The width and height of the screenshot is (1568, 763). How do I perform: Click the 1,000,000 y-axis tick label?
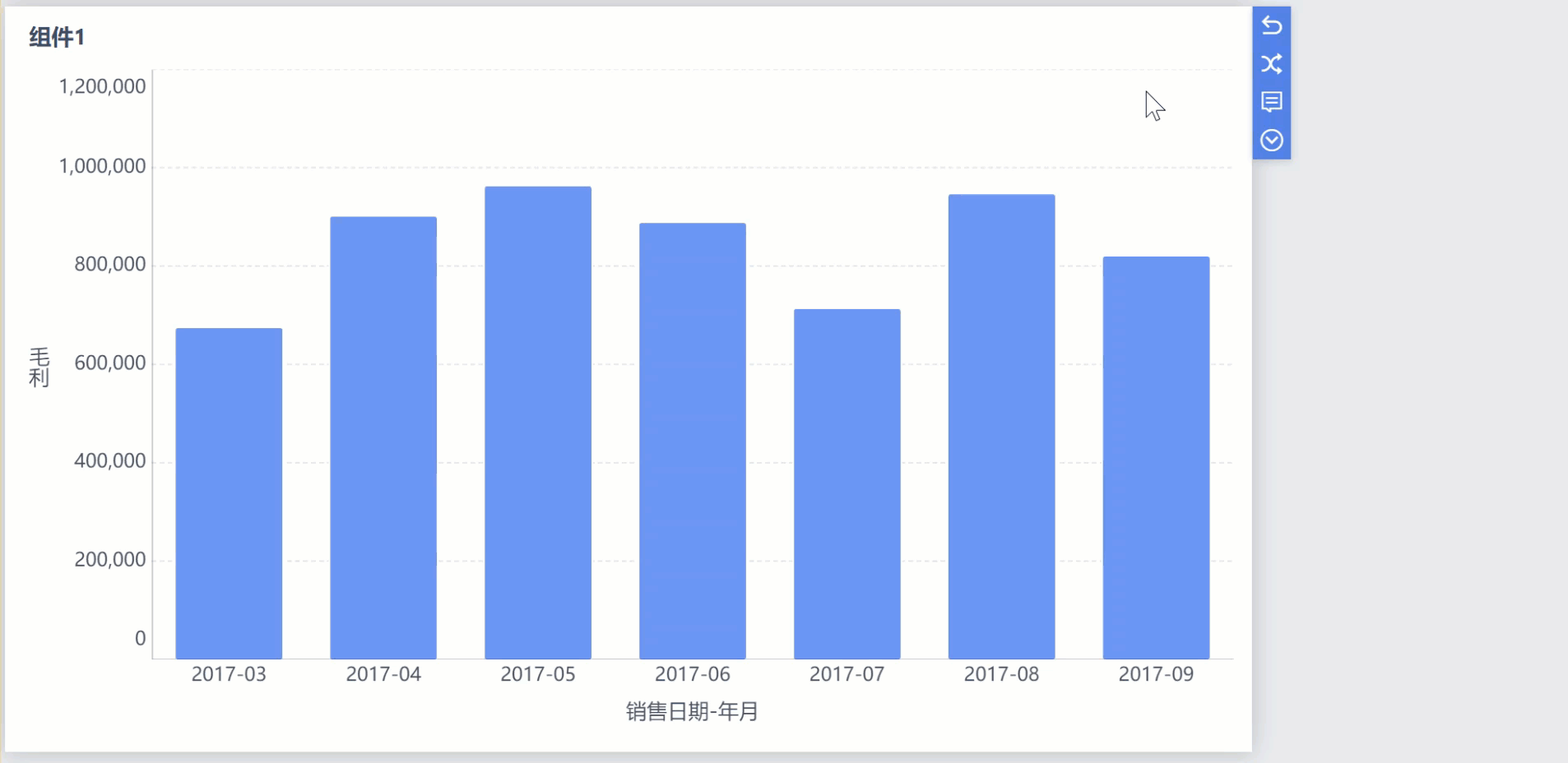click(102, 166)
